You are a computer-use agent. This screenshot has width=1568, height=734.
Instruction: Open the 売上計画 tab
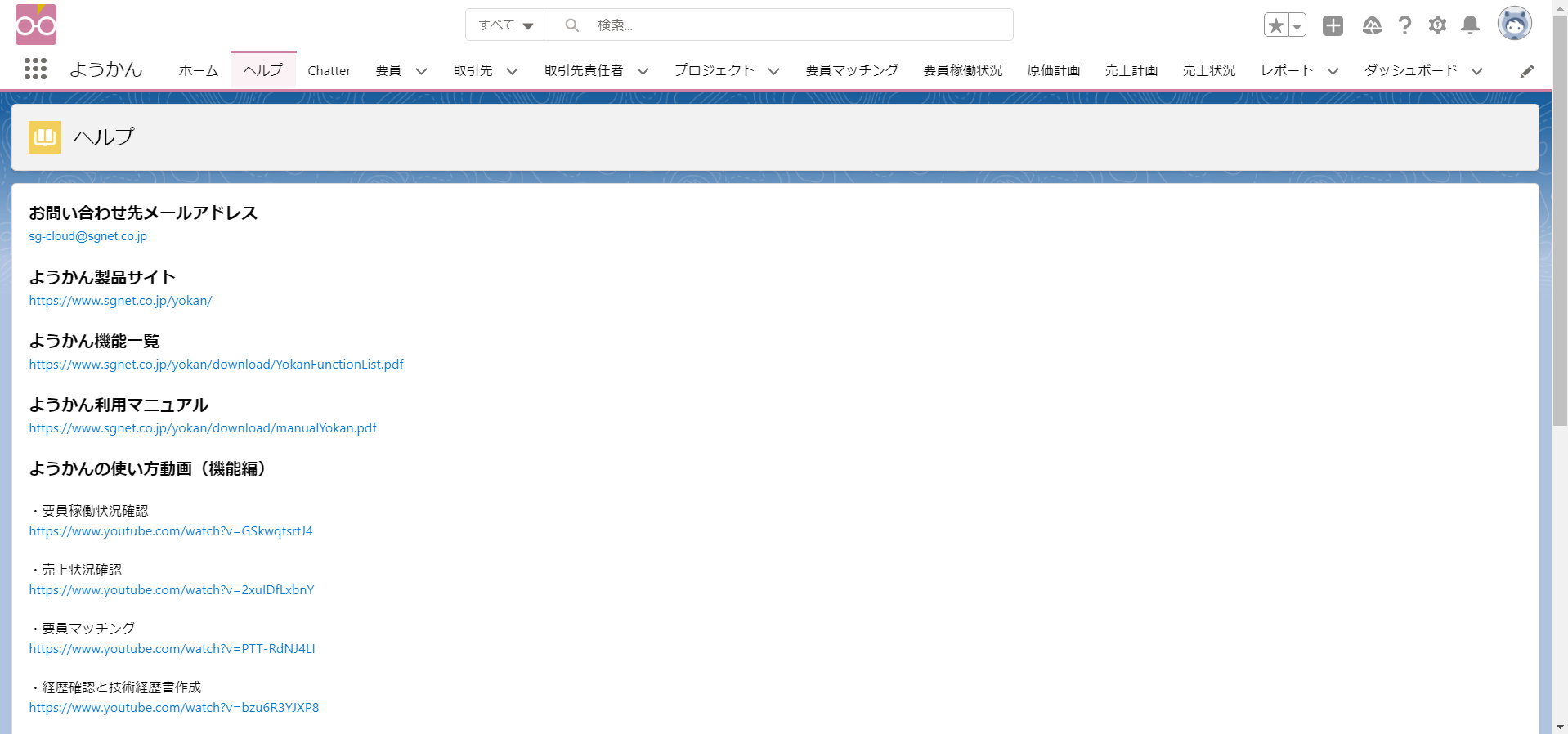click(x=1131, y=70)
